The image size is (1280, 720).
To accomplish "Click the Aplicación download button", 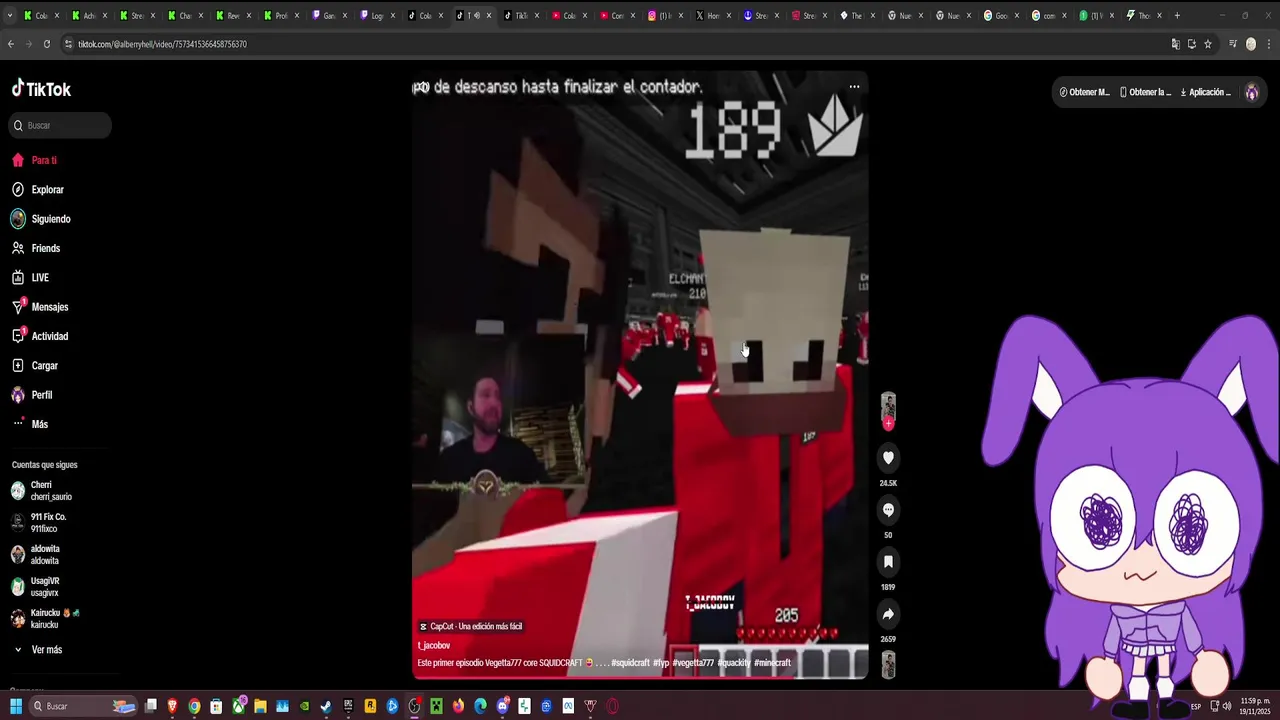I will click(x=1206, y=92).
